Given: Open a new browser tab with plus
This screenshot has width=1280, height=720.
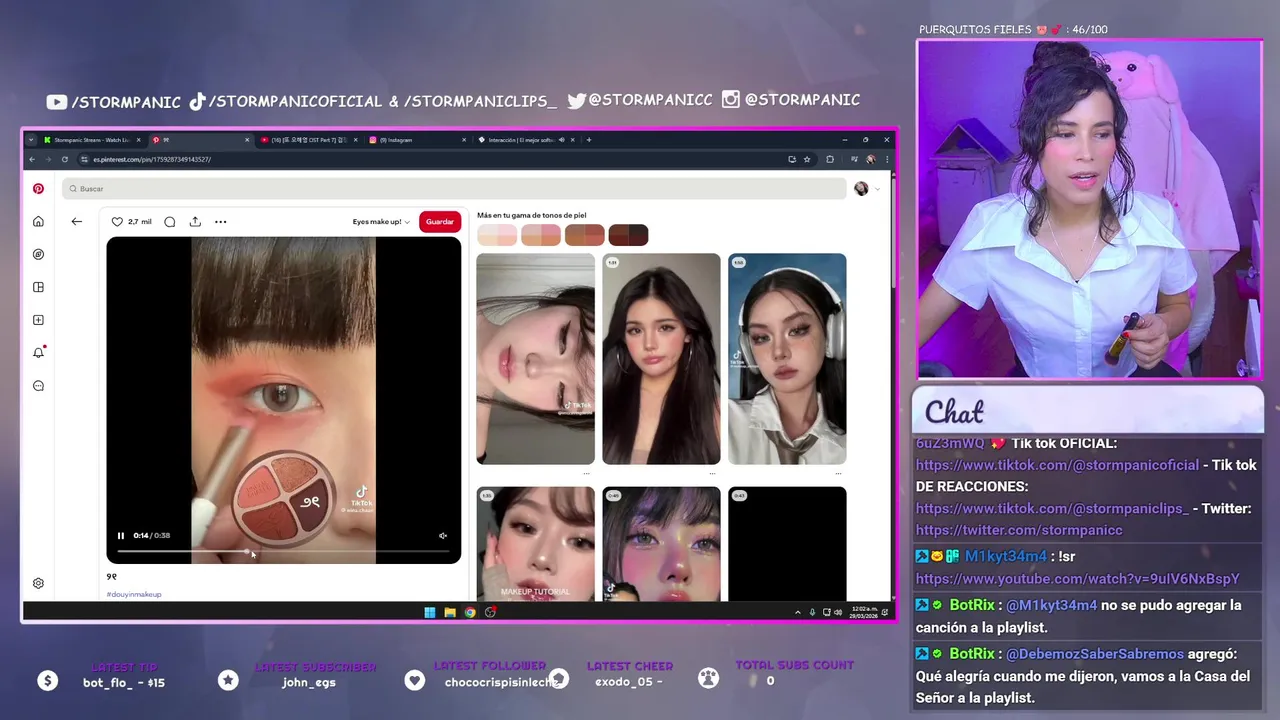Looking at the screenshot, I should [x=589, y=140].
